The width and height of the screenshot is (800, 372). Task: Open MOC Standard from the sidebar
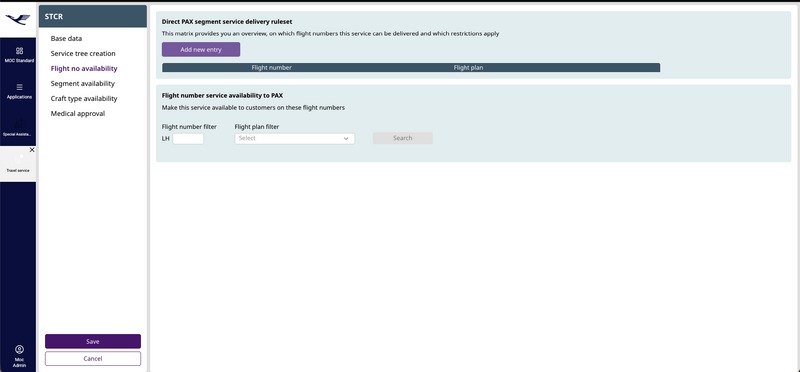tap(19, 54)
